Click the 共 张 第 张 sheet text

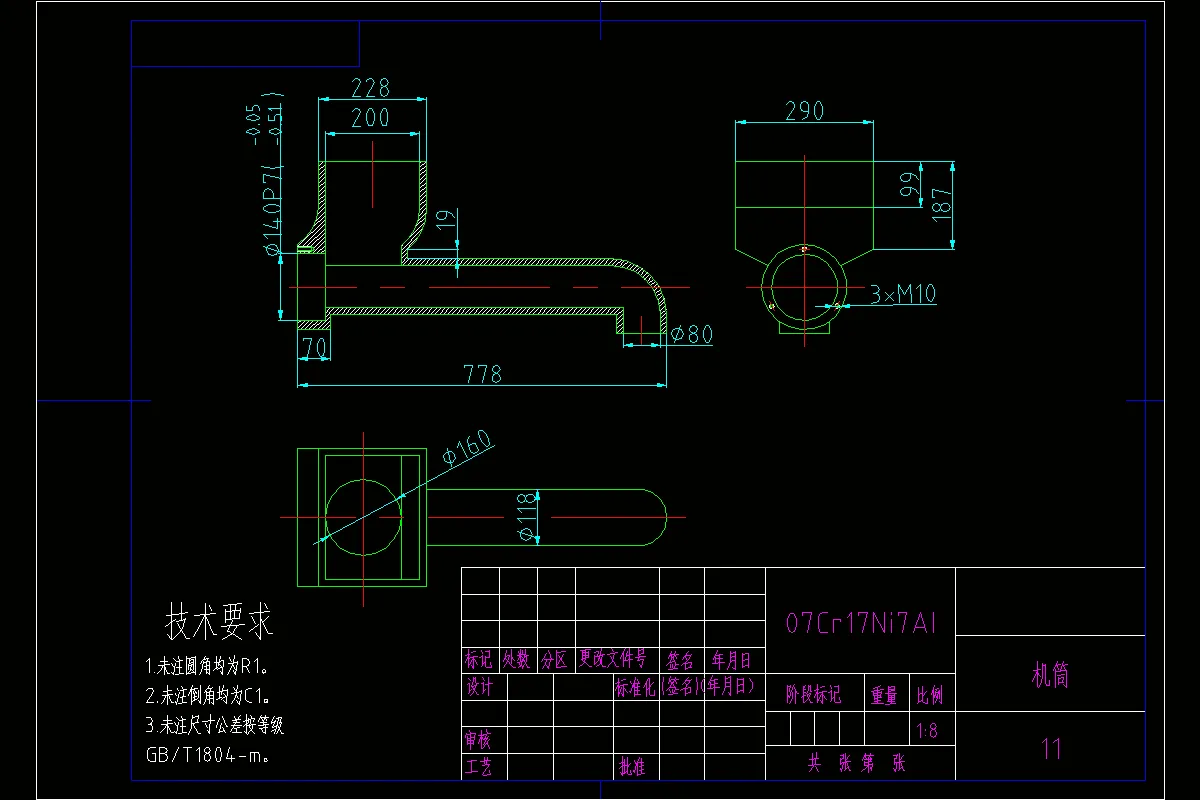(859, 764)
